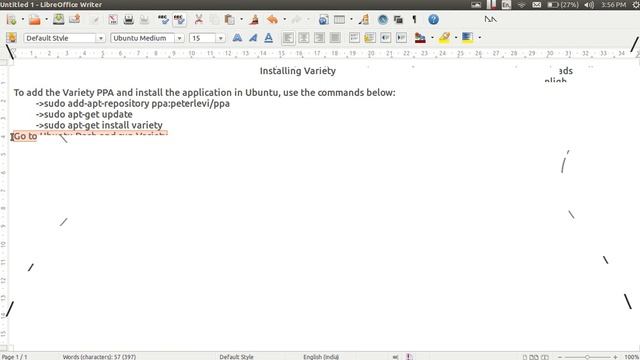640x360 pixels.
Task: Toggle AutoSpellcheck button
Action: [179, 20]
